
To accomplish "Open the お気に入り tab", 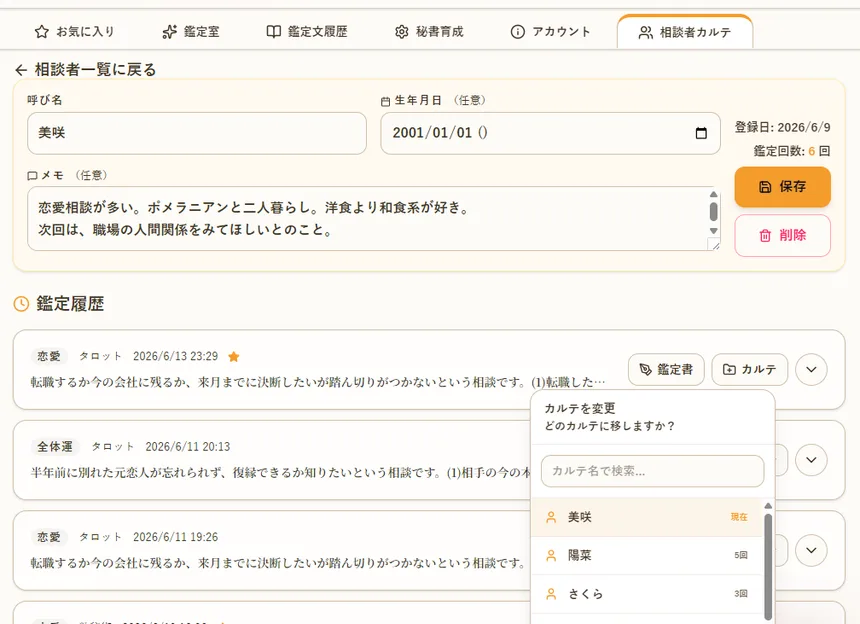I will pos(74,32).
